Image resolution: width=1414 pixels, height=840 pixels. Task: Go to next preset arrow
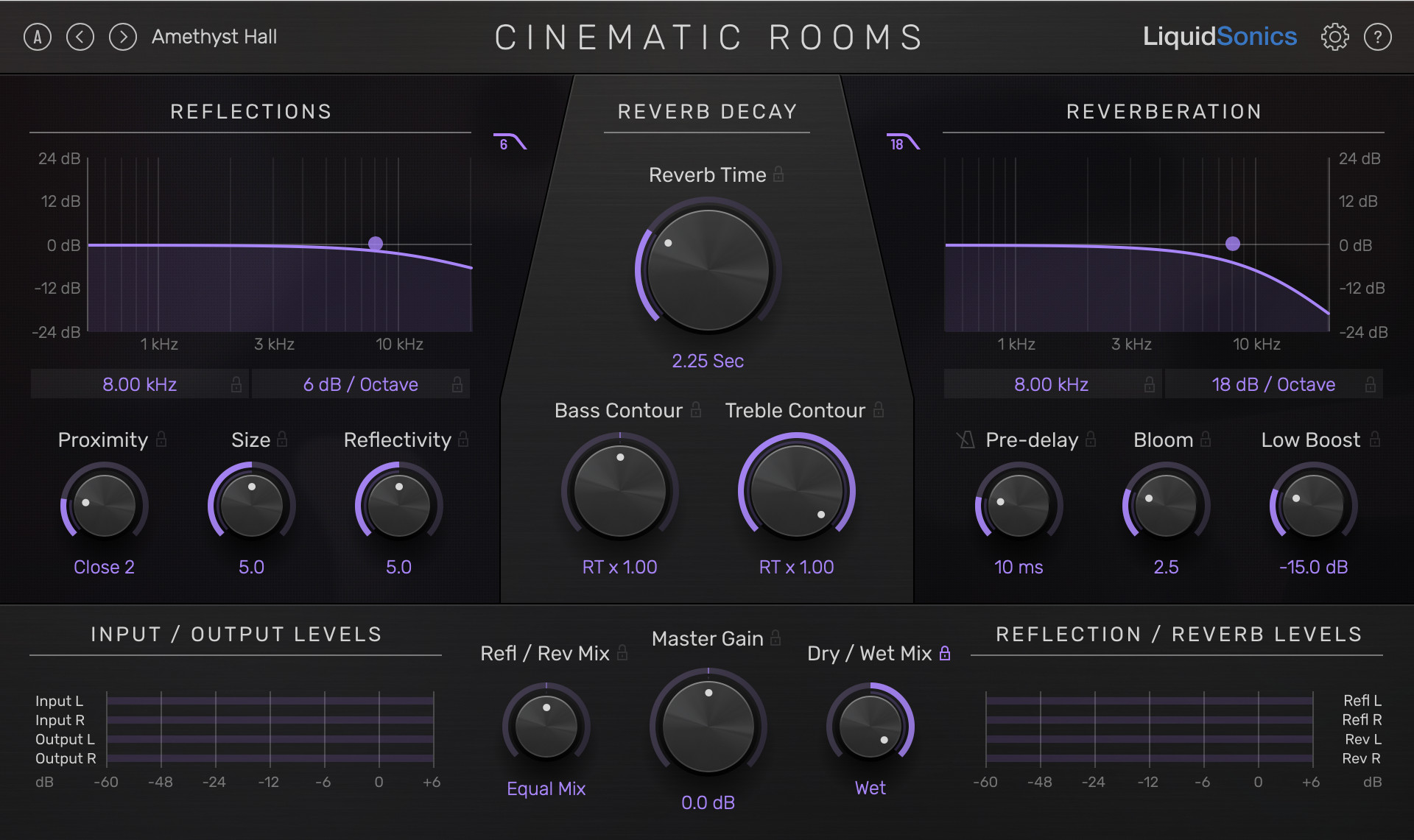[x=123, y=37]
